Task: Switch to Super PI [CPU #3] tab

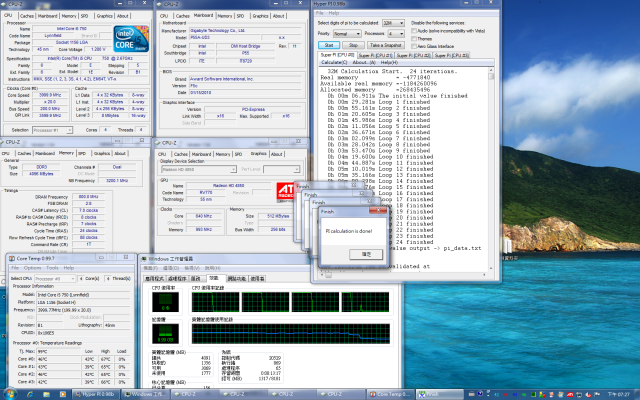Action: tap(451, 55)
